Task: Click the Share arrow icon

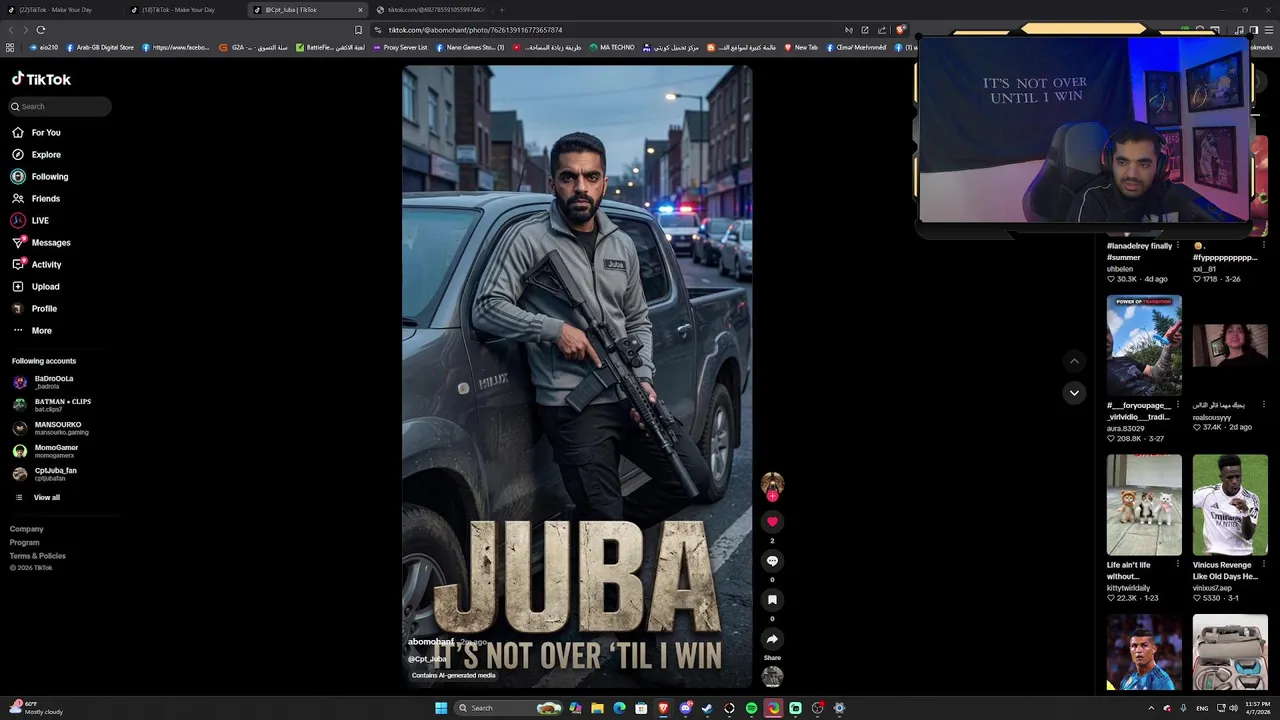Action: point(772,639)
